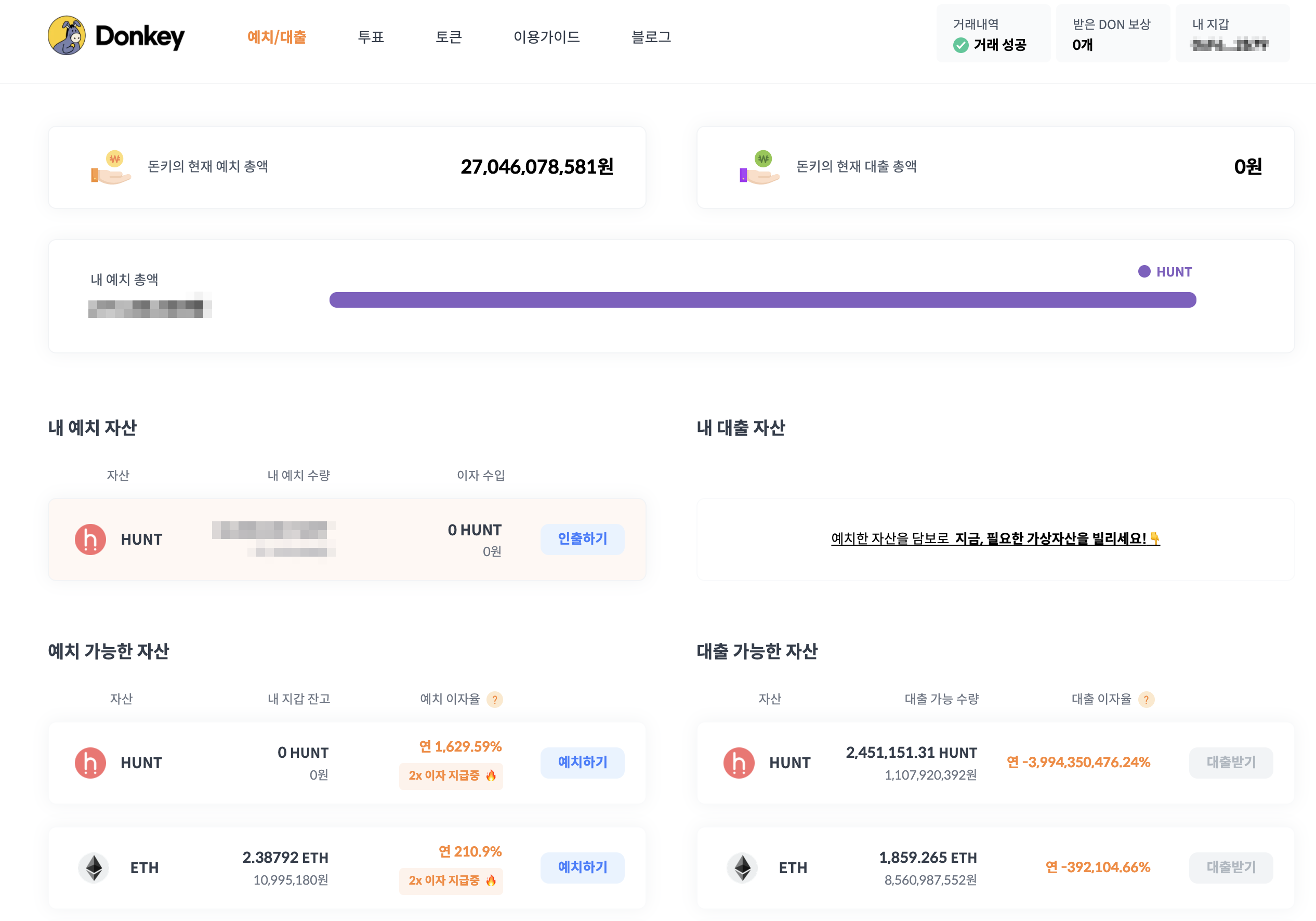Click the ETH icon in depositable assets

[x=94, y=867]
